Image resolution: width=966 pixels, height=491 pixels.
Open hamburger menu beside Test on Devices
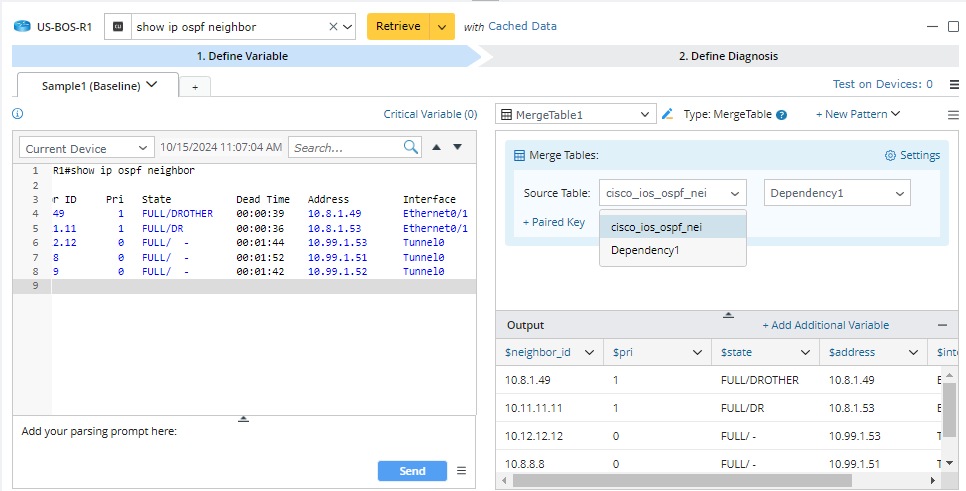(953, 85)
